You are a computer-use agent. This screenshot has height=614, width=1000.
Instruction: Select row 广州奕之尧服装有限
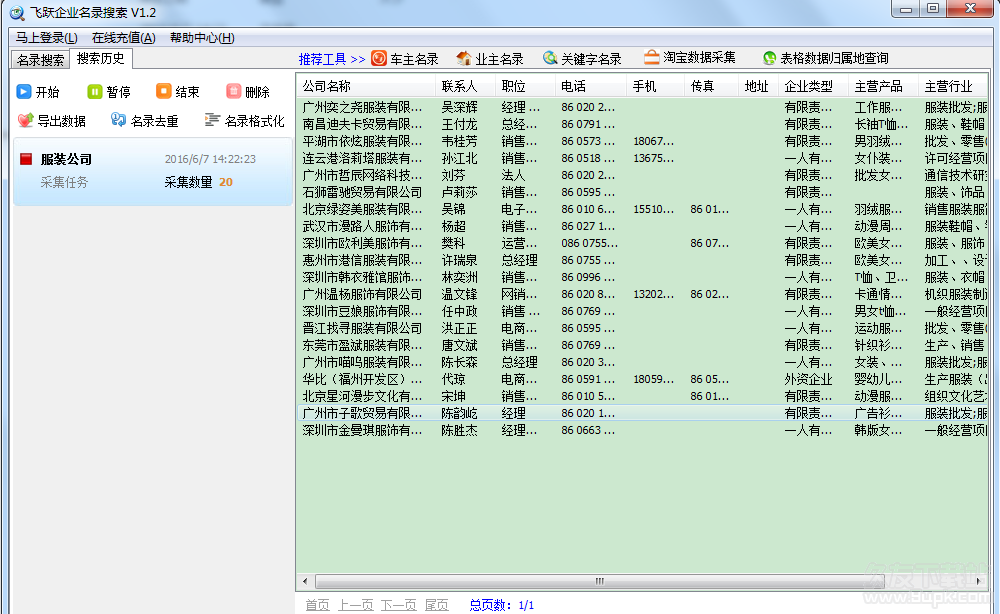coord(642,107)
